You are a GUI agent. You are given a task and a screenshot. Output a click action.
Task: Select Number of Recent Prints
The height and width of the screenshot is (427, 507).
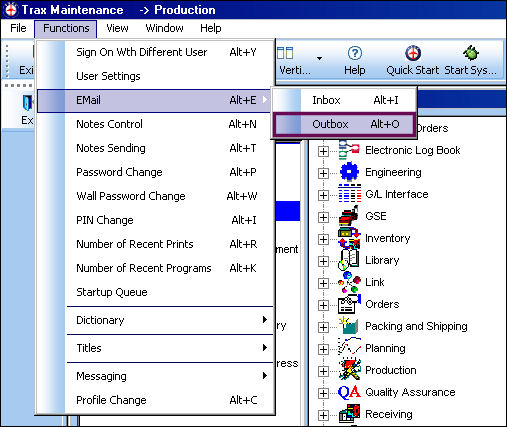point(155,244)
